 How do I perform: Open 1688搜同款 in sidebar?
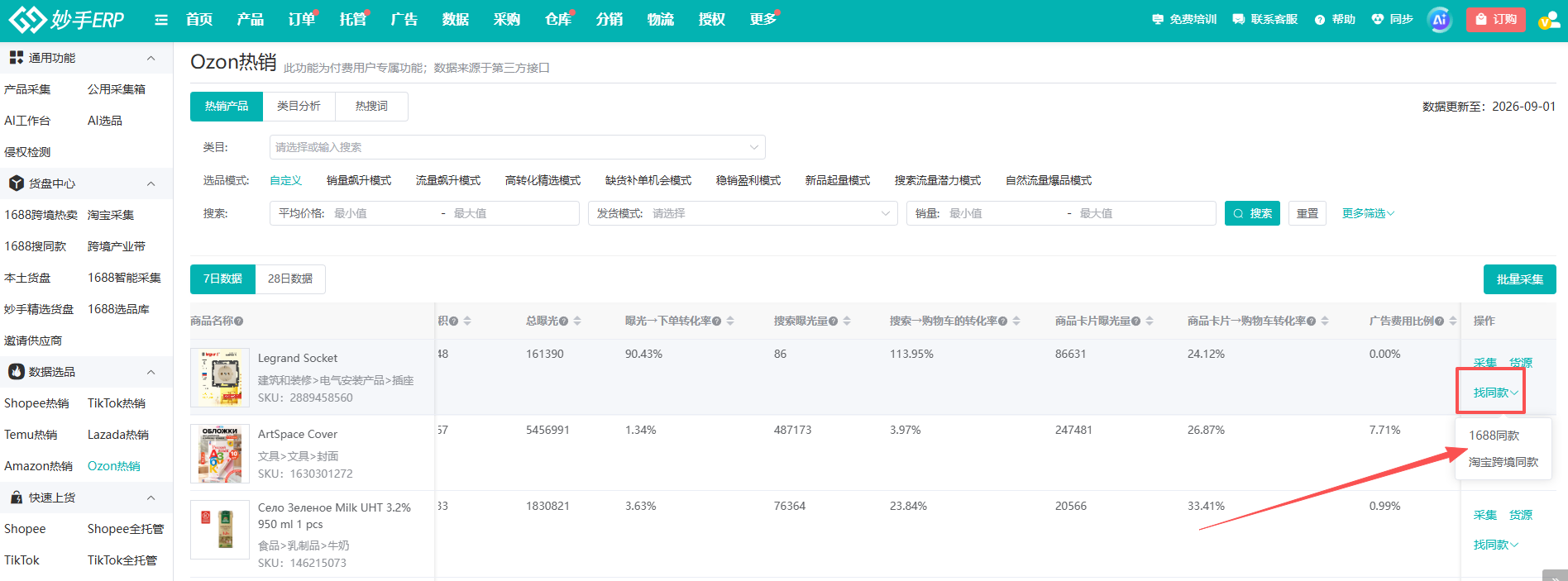35,246
